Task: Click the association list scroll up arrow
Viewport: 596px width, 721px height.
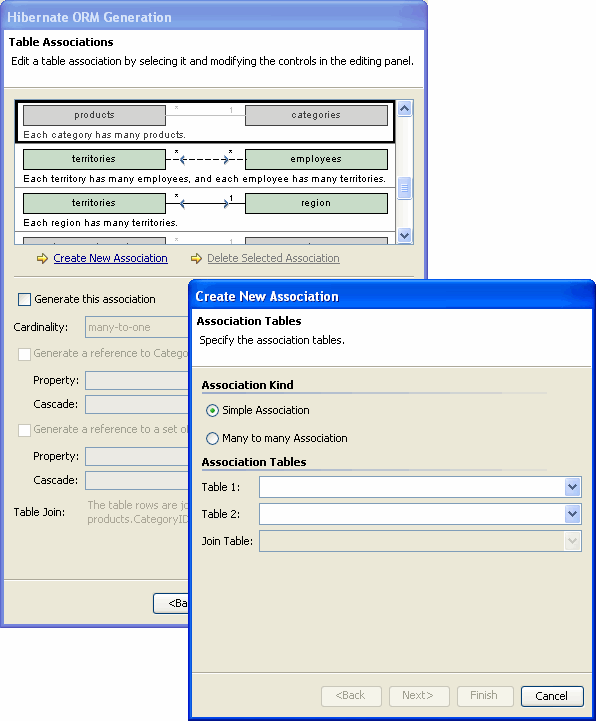Action: pos(404,109)
